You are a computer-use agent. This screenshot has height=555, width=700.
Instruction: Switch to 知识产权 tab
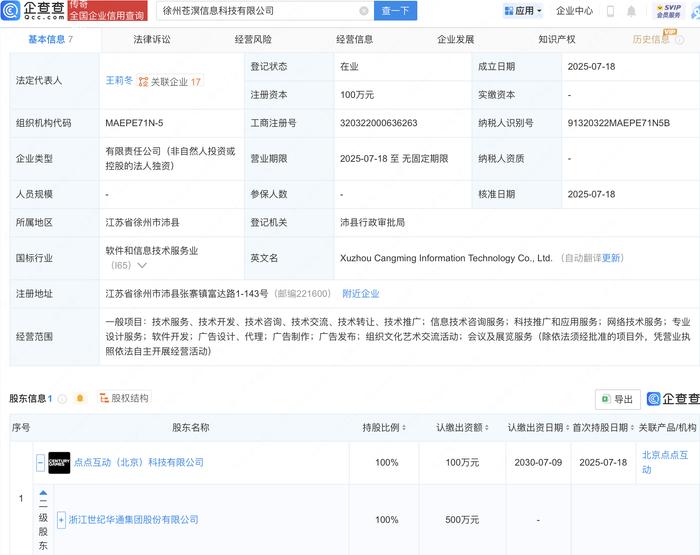(x=557, y=40)
